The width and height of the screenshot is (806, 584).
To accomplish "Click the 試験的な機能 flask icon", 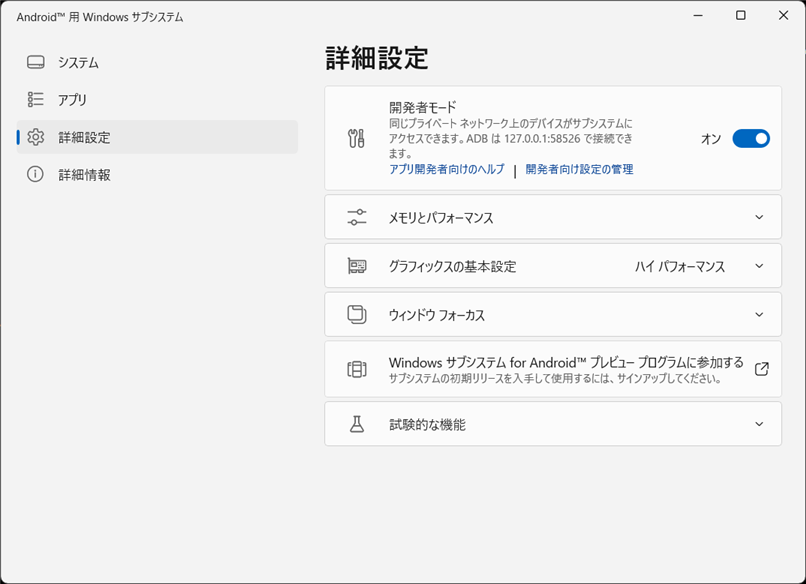I will tap(357, 424).
